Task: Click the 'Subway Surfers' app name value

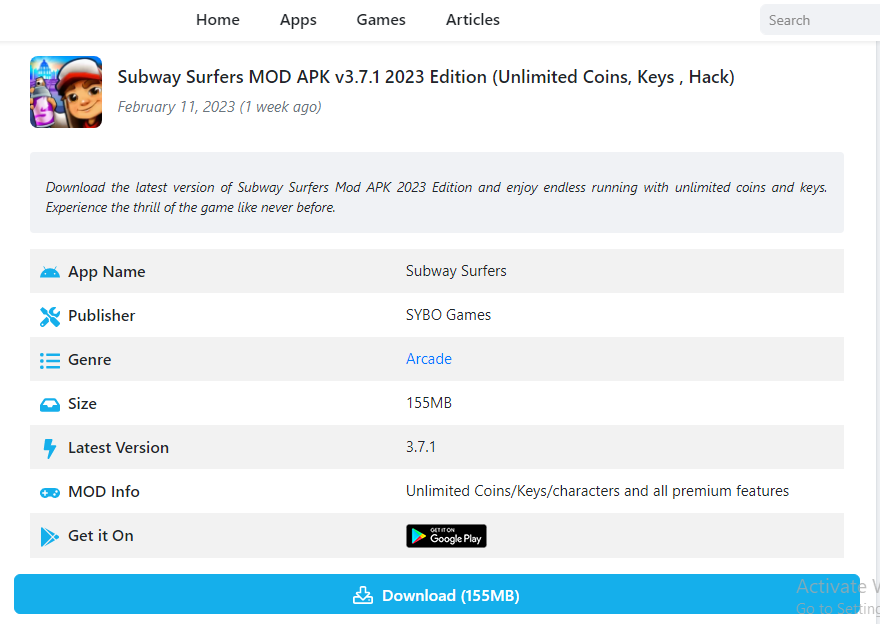Action: pos(456,270)
